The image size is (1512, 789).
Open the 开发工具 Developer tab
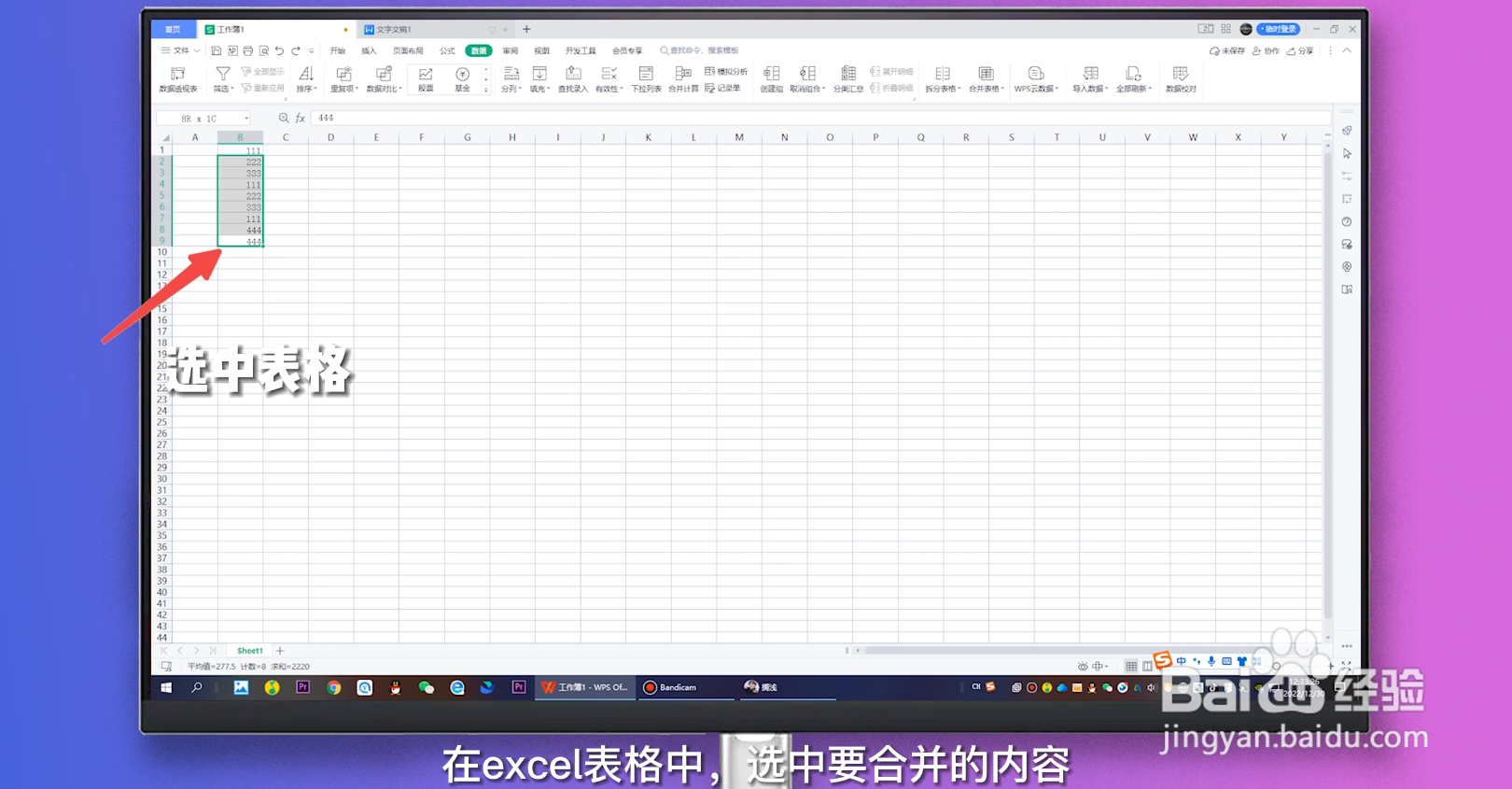(x=581, y=50)
